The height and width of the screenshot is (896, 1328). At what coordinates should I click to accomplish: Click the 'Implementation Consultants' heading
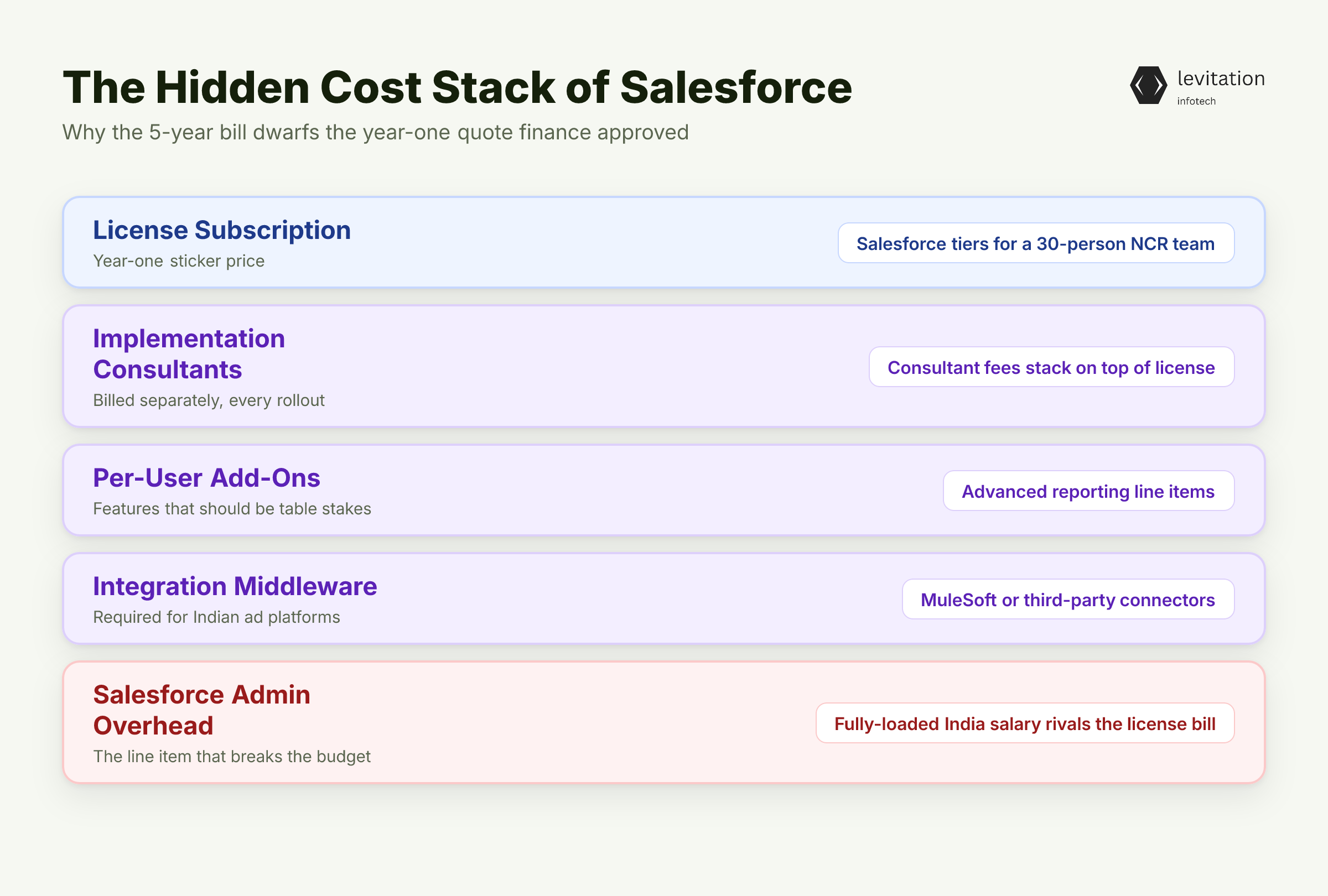(x=189, y=354)
